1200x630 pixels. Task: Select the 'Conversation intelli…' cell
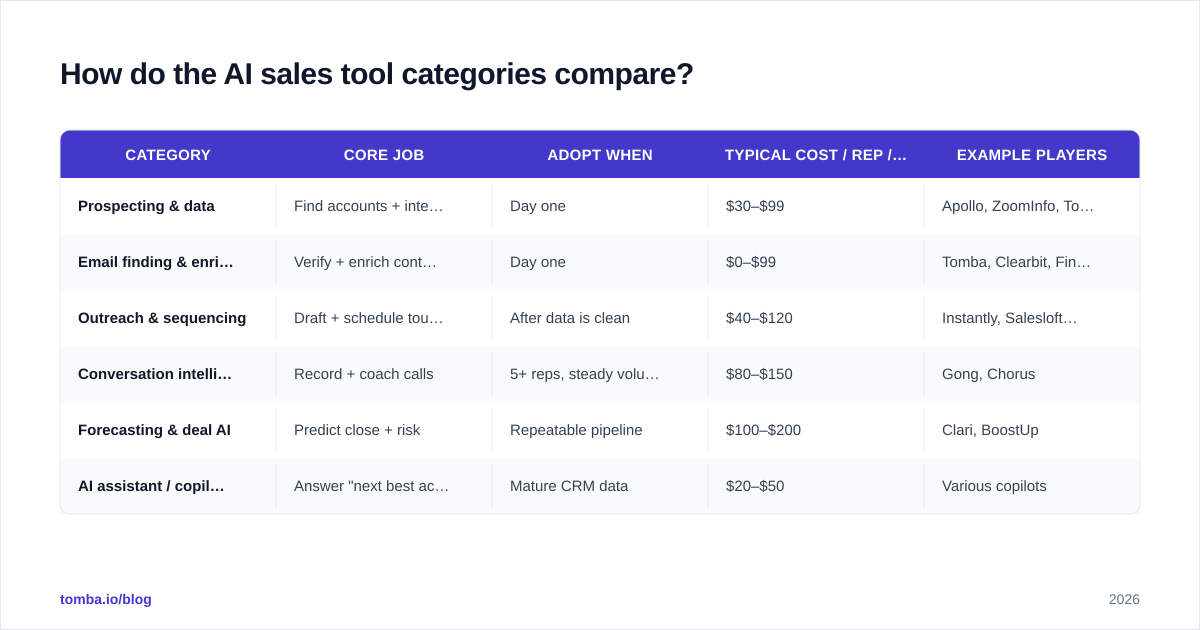coord(168,374)
